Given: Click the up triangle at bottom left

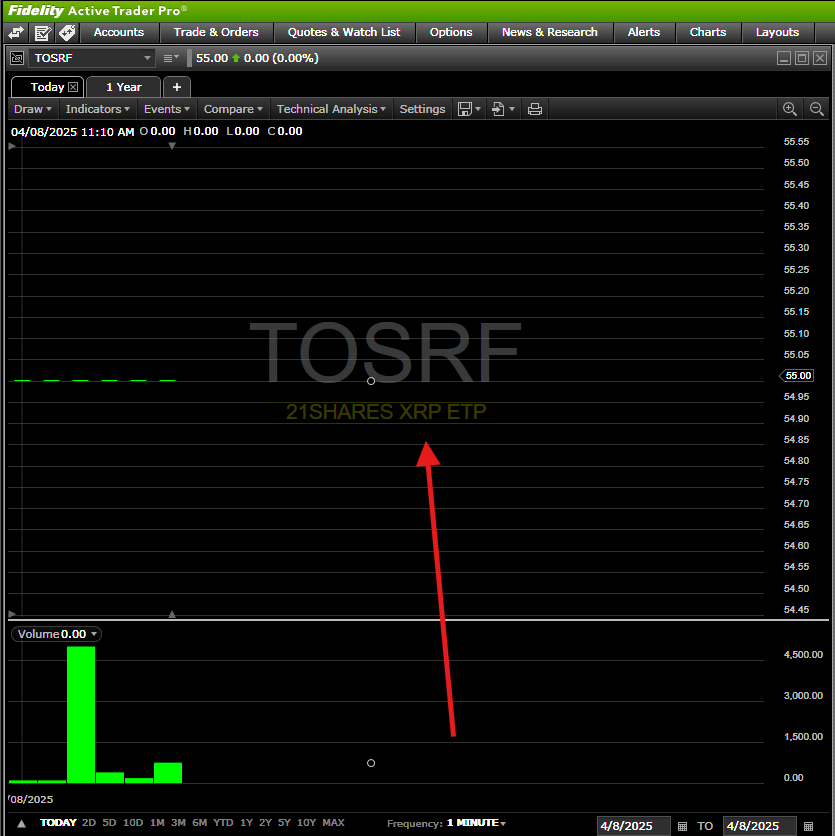Looking at the screenshot, I should [x=21, y=824].
